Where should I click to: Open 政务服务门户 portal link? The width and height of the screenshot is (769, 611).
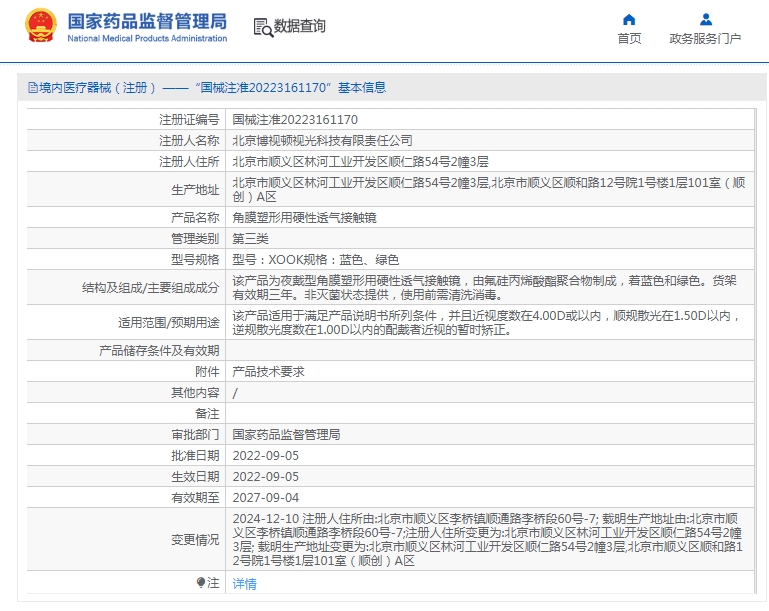pos(705,38)
